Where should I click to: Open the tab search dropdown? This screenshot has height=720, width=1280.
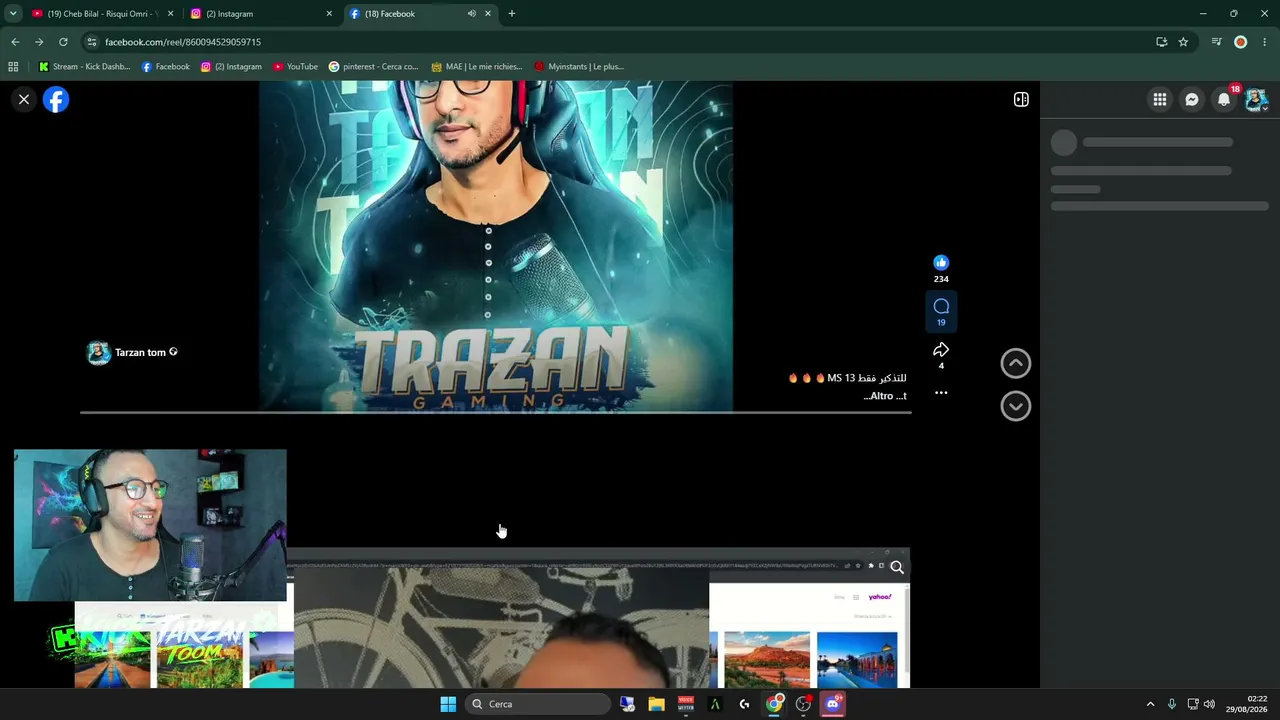(13, 14)
